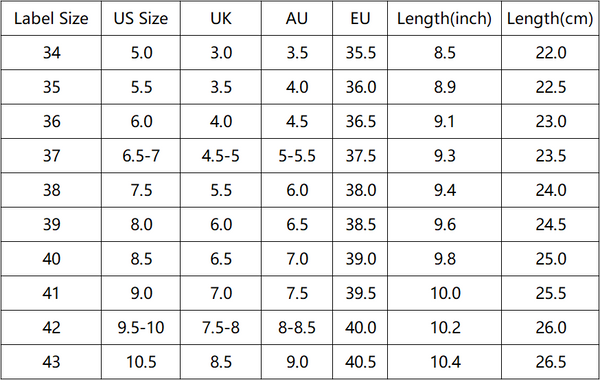
Task: Click the 22.0 cm length cell
Action: click(550, 53)
